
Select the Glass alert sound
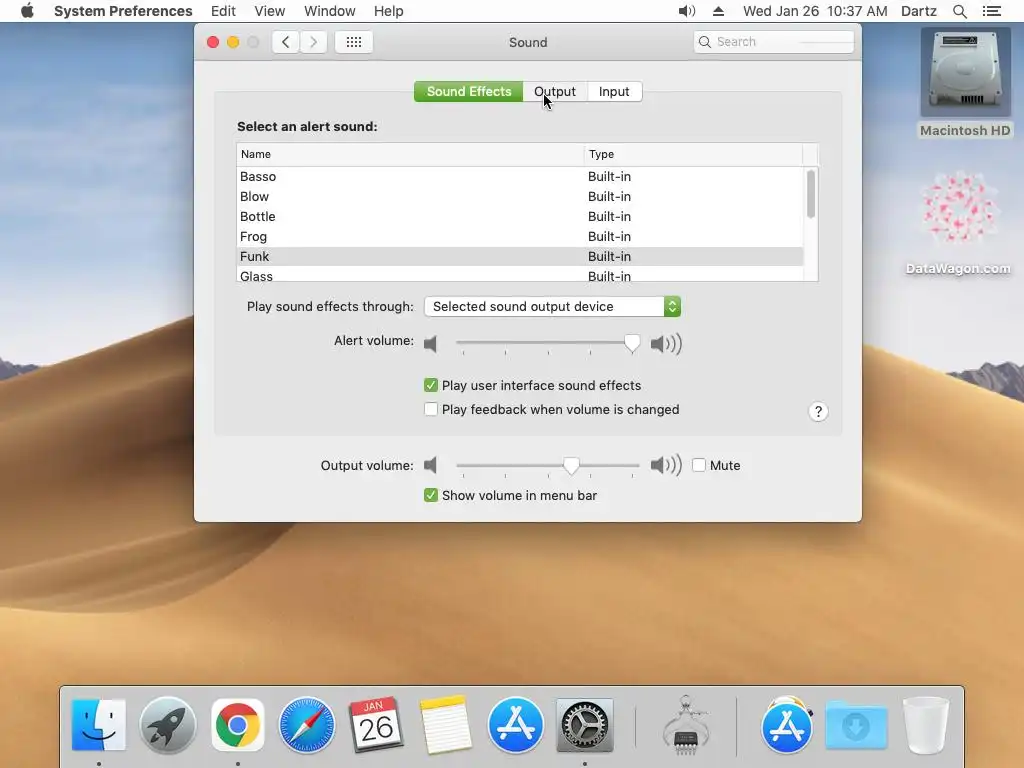point(520,275)
